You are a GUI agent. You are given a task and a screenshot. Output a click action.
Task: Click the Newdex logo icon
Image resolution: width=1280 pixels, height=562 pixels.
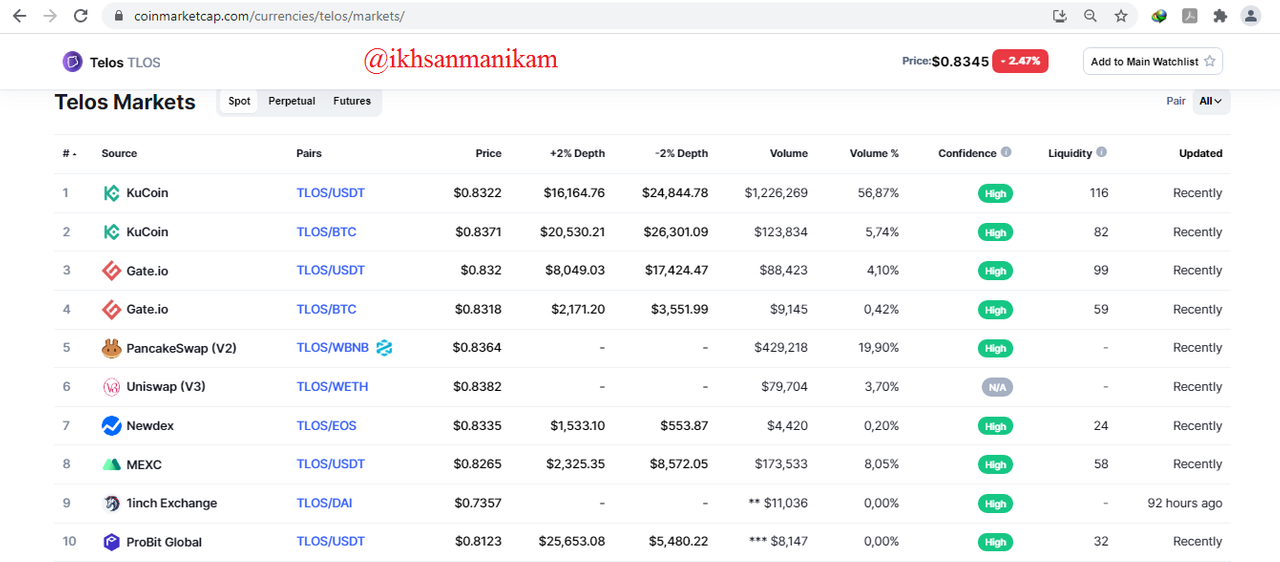coord(112,426)
